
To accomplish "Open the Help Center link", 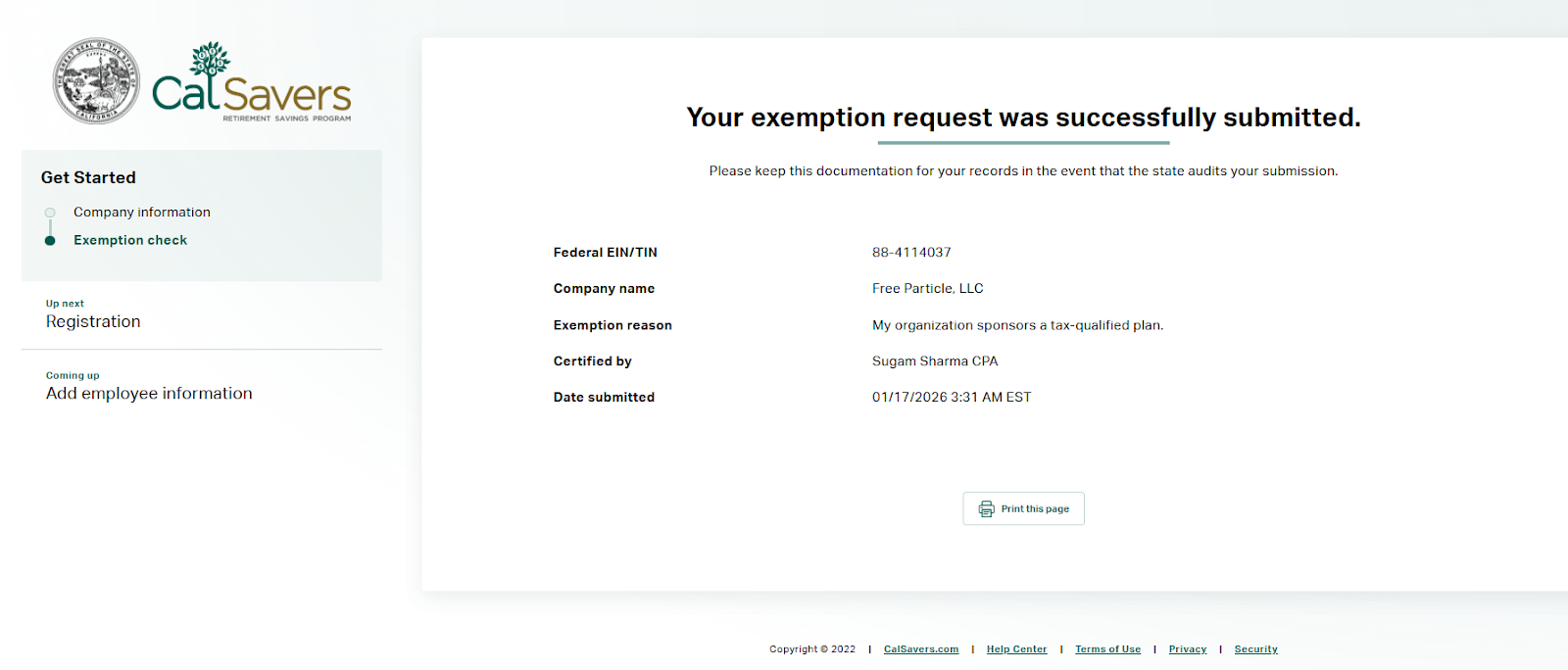I will (x=1016, y=649).
